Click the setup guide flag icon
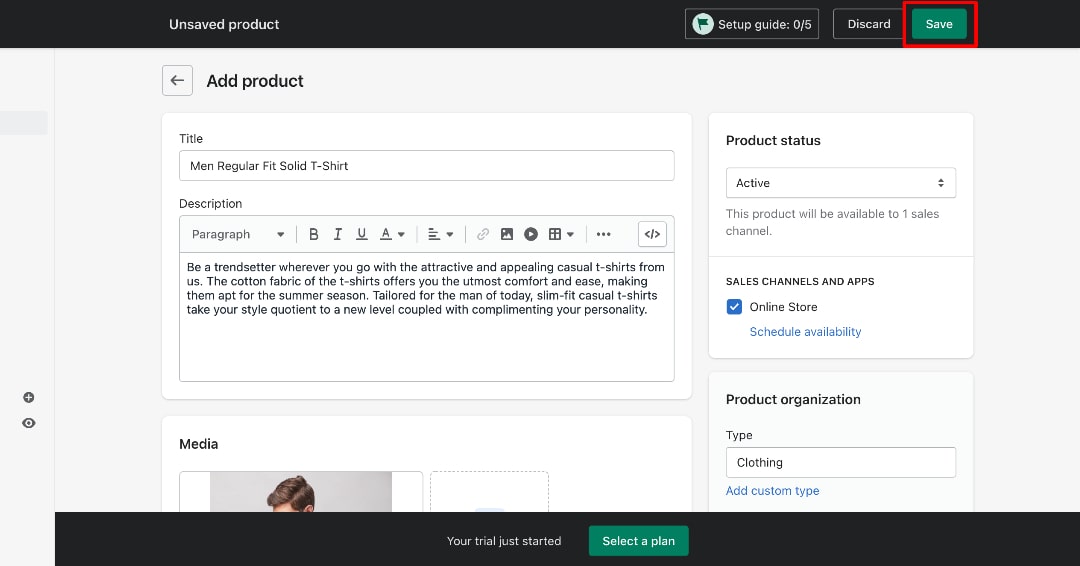This screenshot has height=566, width=1080. (703, 24)
